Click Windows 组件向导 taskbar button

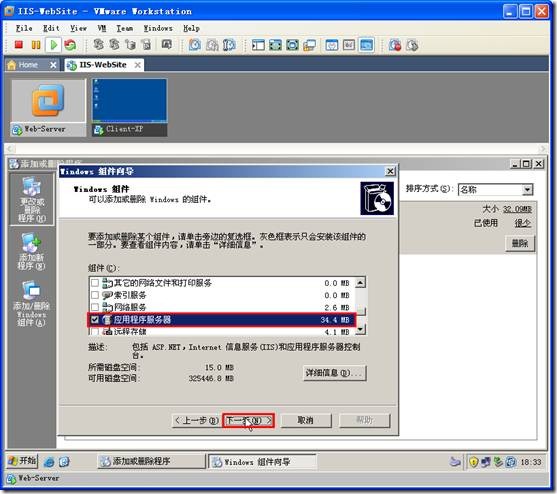(262, 462)
